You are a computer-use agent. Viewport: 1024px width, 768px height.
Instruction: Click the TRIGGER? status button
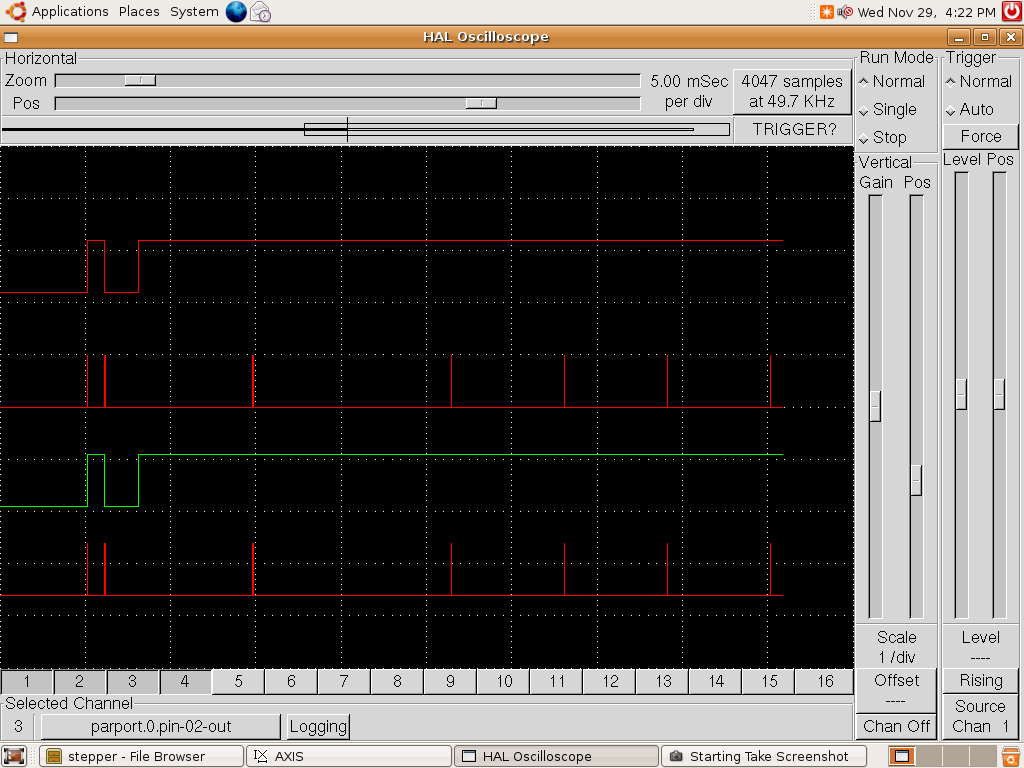(793, 129)
